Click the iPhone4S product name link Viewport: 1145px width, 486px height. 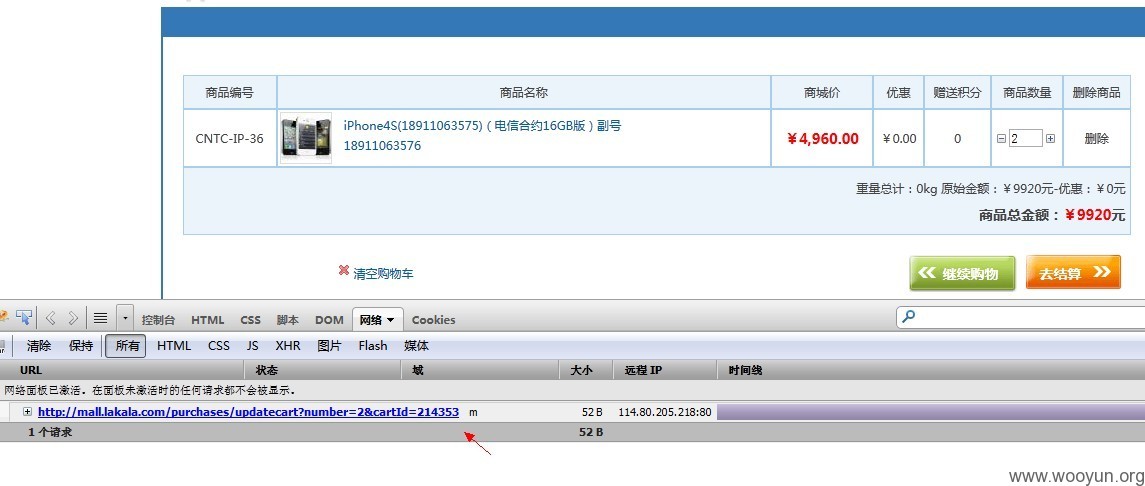pyautogui.click(x=483, y=136)
